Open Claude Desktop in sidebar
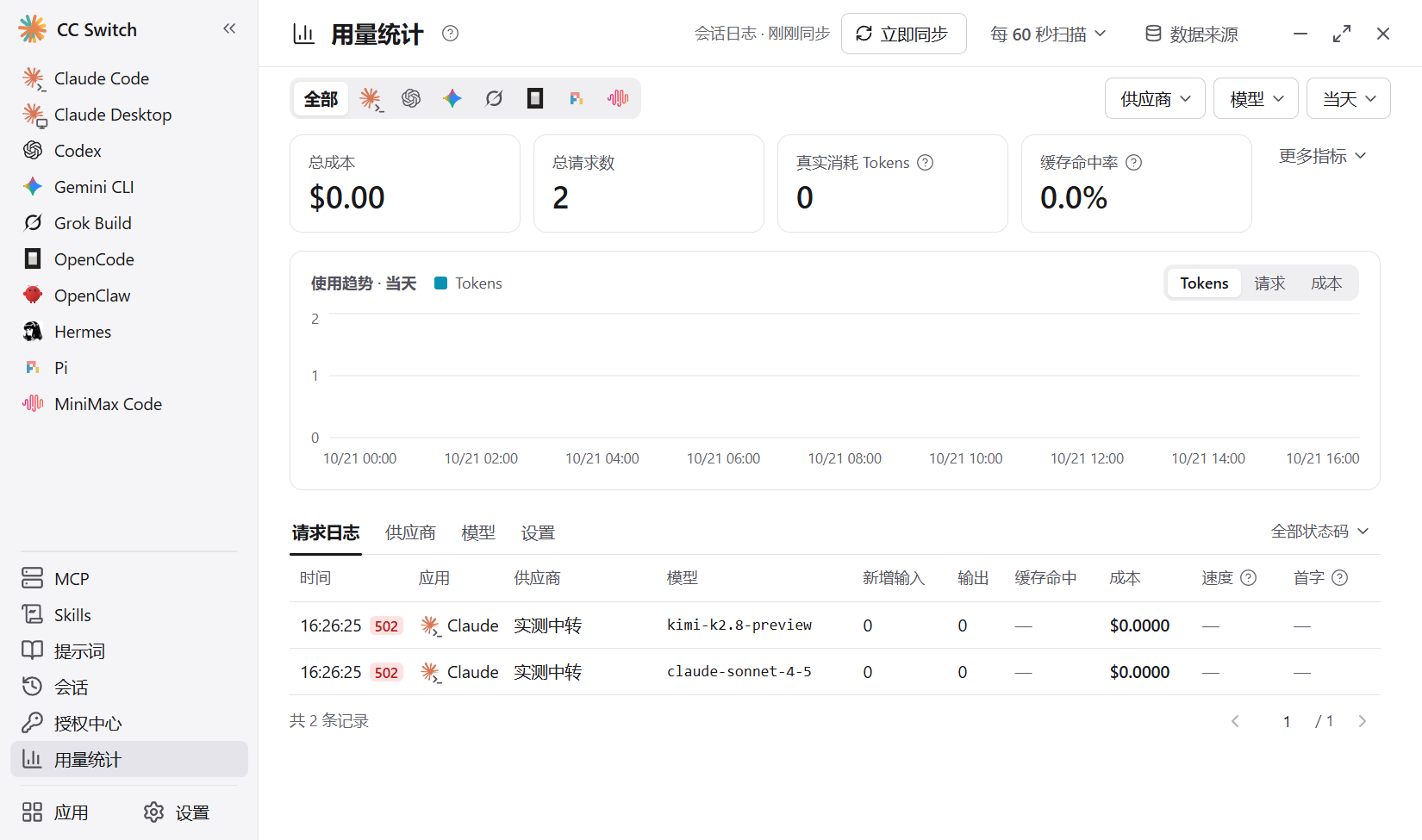Viewport: 1422px width, 840px height. click(x=129, y=115)
